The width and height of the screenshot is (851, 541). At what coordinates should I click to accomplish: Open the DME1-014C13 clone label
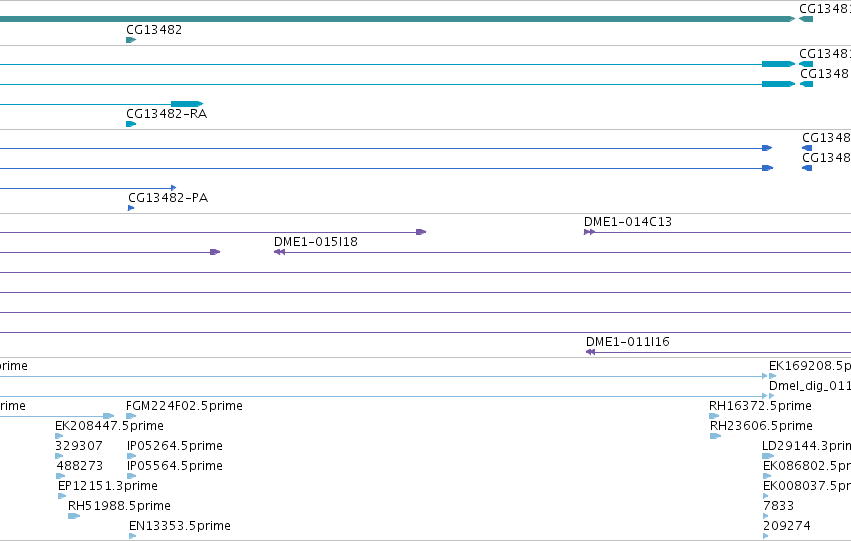click(x=628, y=222)
